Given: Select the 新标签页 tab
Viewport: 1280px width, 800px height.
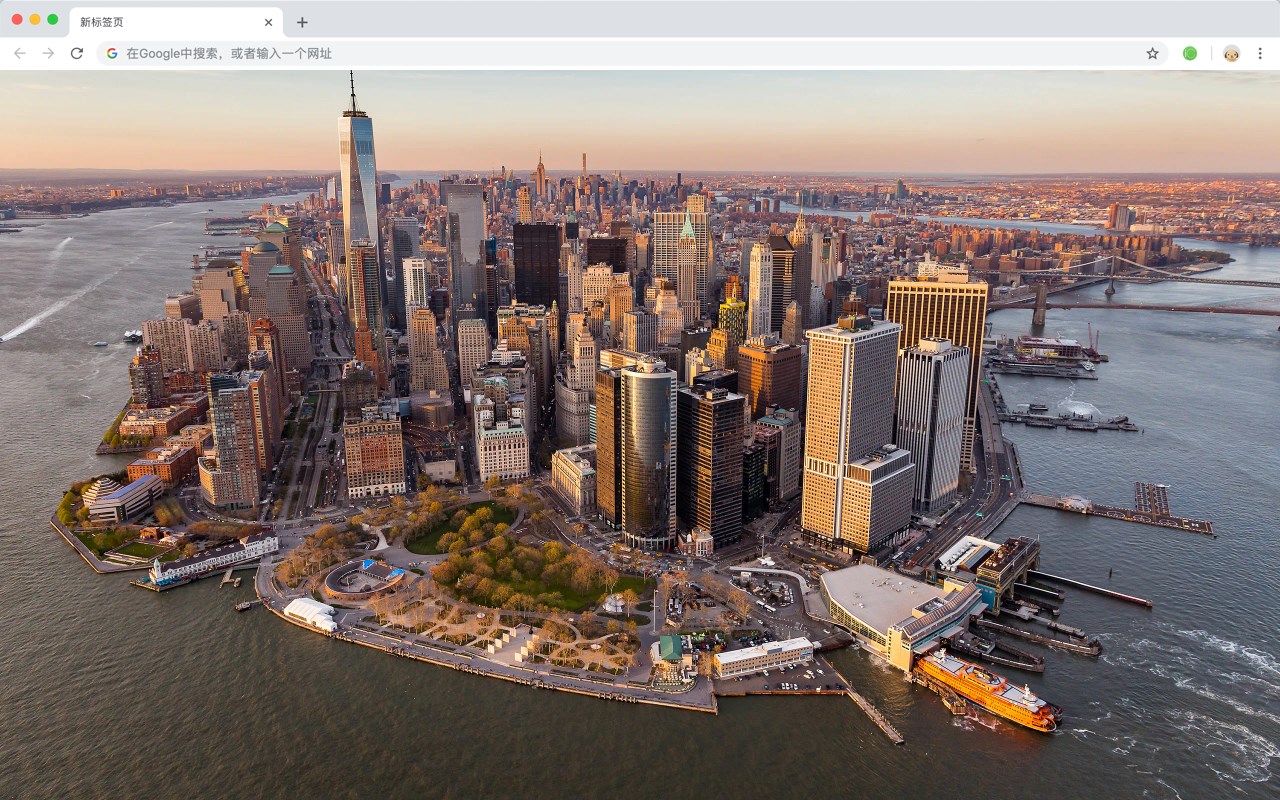Looking at the screenshot, I should (x=176, y=22).
